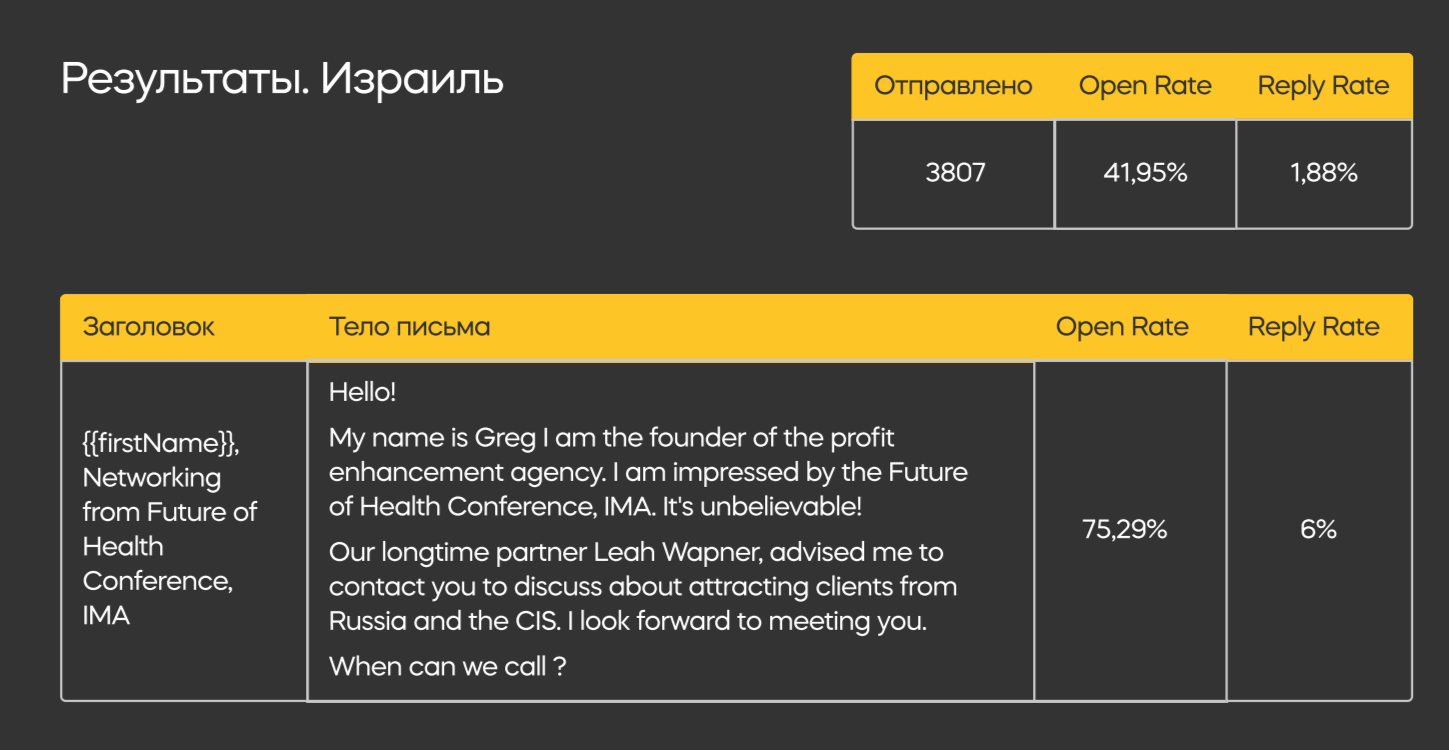The height and width of the screenshot is (750, 1449).
Task: Click the summary table's "Open Rate" header
Action: click(1145, 86)
